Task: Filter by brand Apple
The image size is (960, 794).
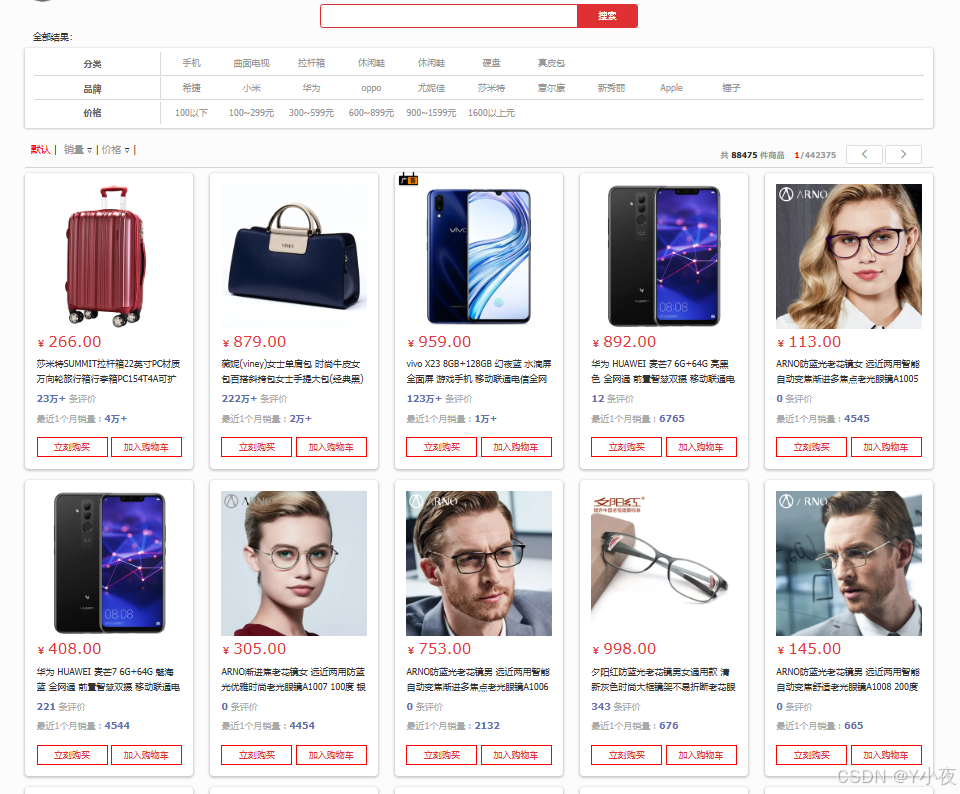Action: 671,88
